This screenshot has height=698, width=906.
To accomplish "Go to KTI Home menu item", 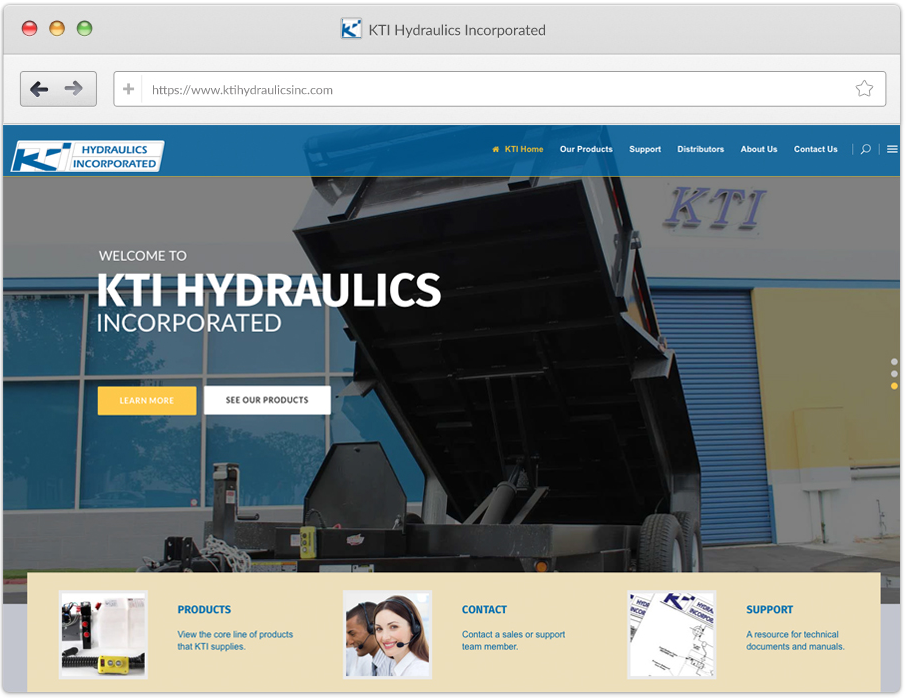I will (x=523, y=149).
